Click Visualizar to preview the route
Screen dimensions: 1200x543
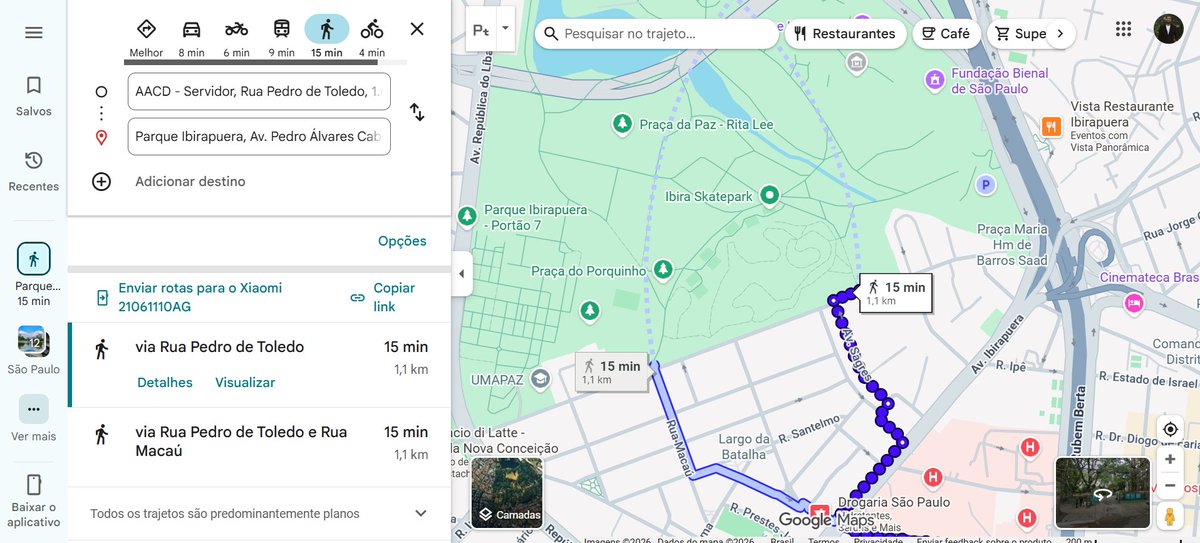click(x=245, y=382)
